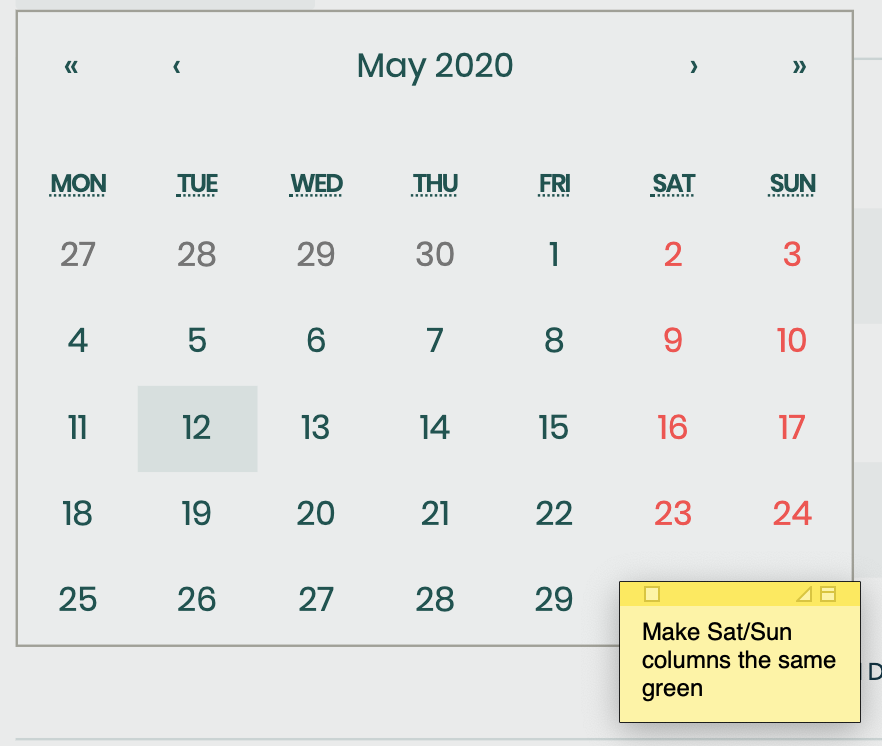Jump to previous year using the « double-arrow
882x746 pixels.
pyautogui.click(x=69, y=66)
